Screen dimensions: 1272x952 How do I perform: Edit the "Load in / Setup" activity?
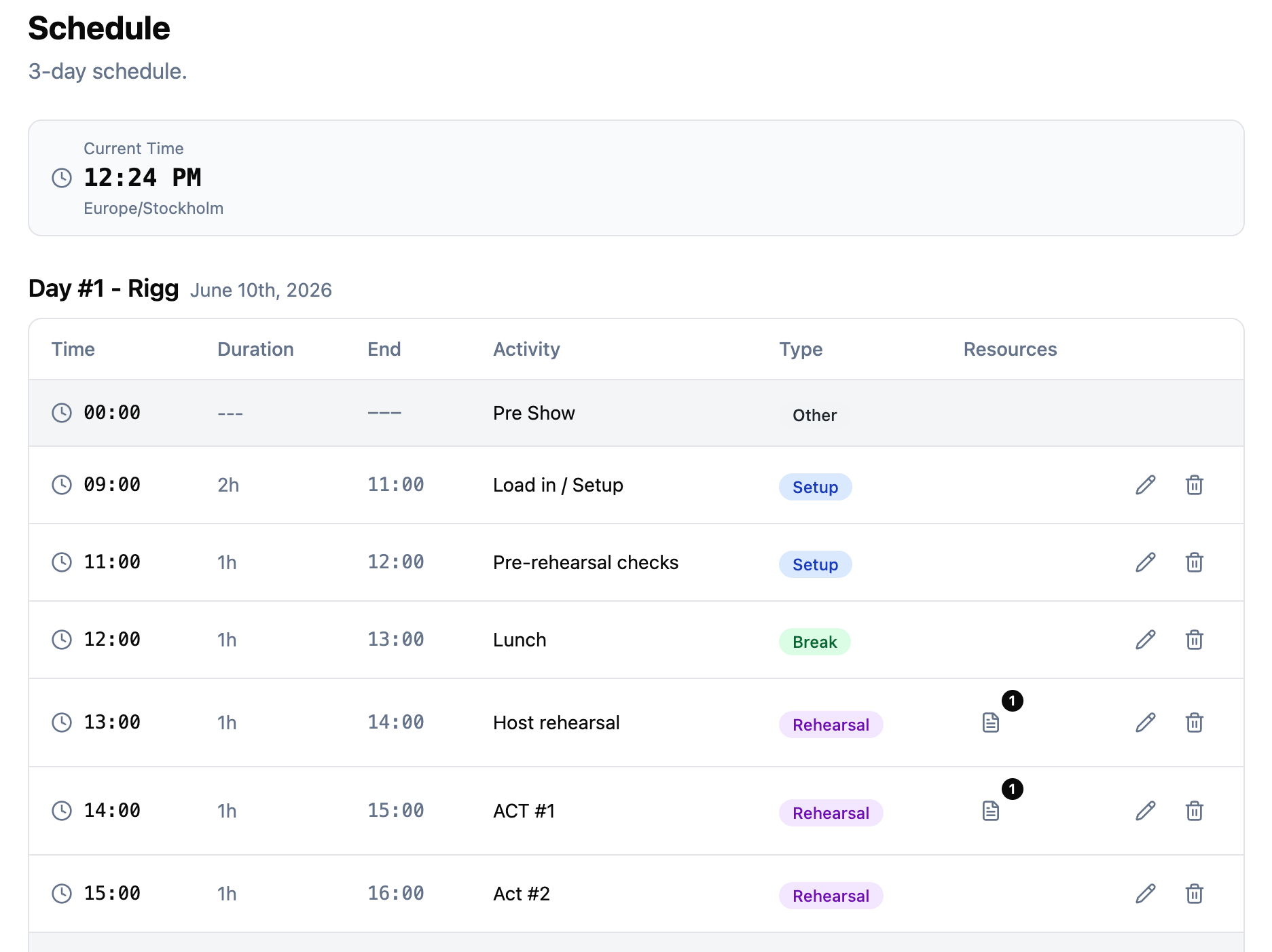point(1146,485)
